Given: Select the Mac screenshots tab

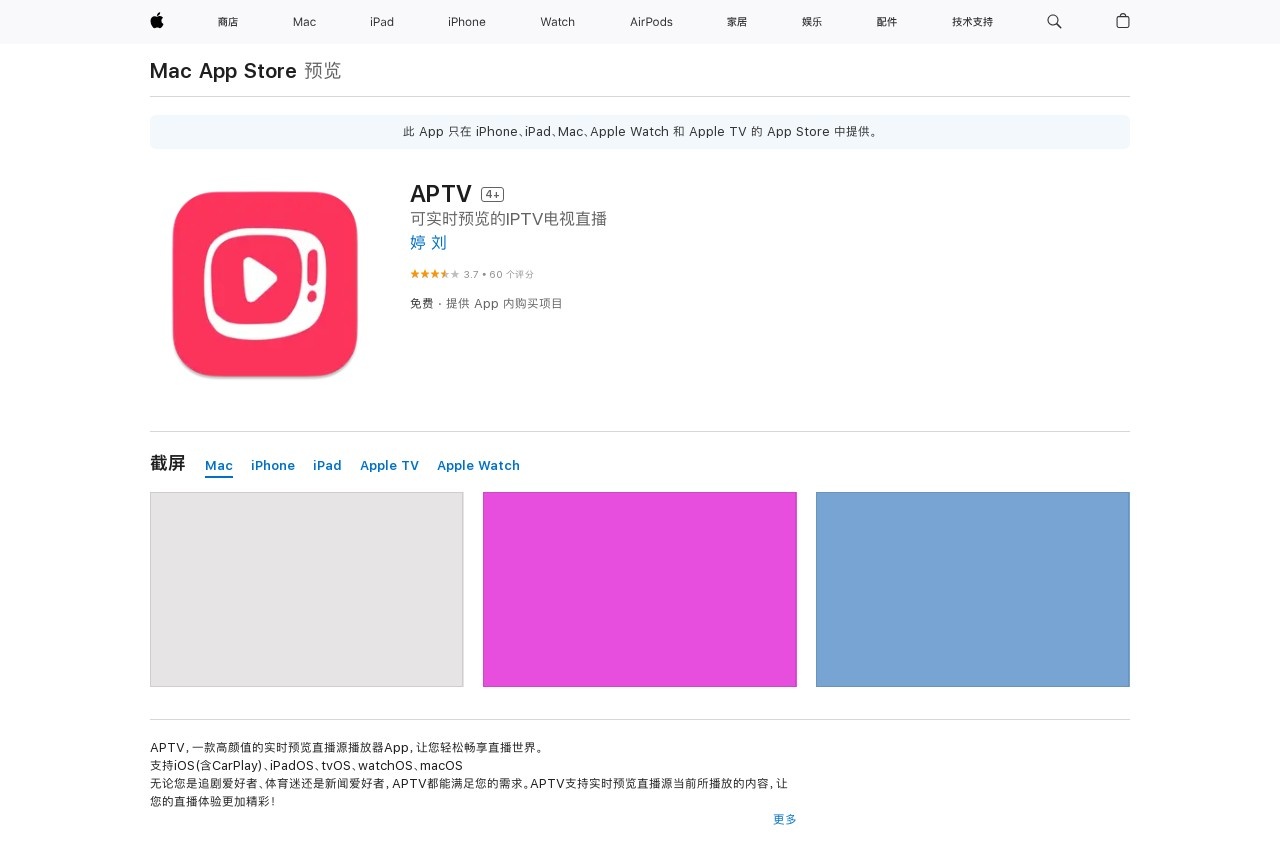Looking at the screenshot, I should [x=219, y=466].
